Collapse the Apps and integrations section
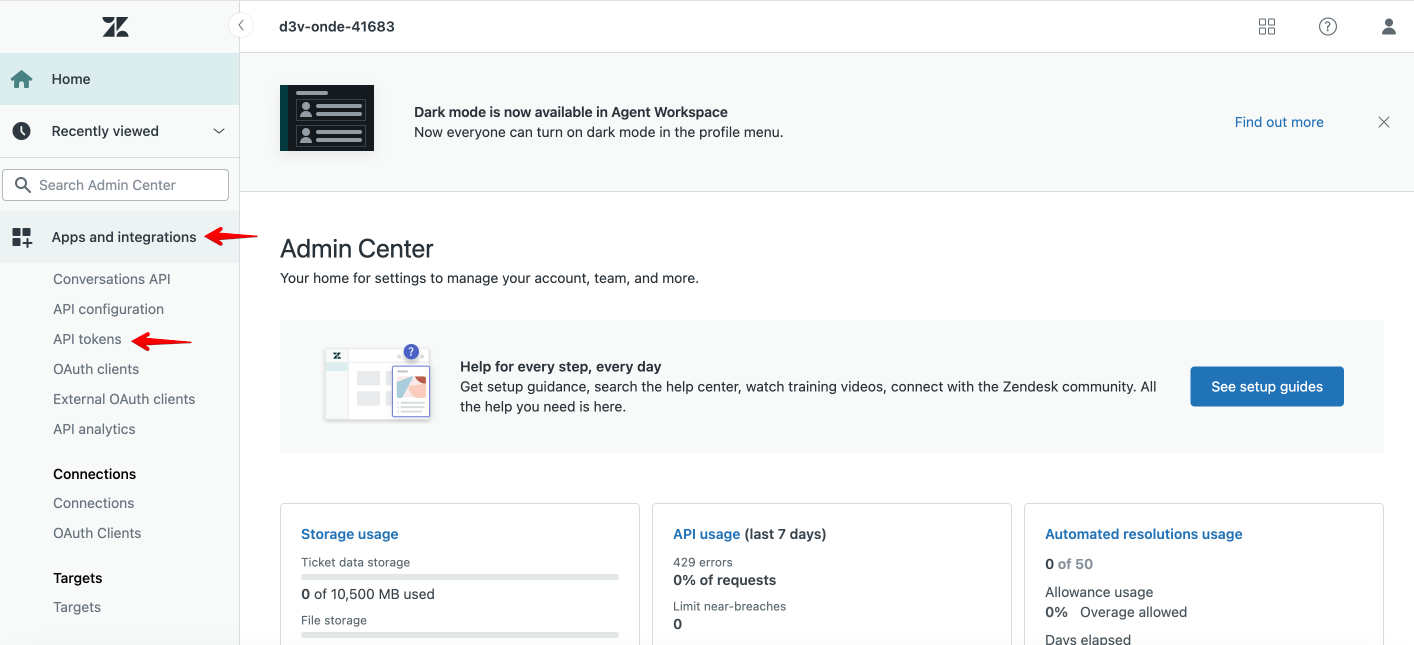 coord(124,237)
